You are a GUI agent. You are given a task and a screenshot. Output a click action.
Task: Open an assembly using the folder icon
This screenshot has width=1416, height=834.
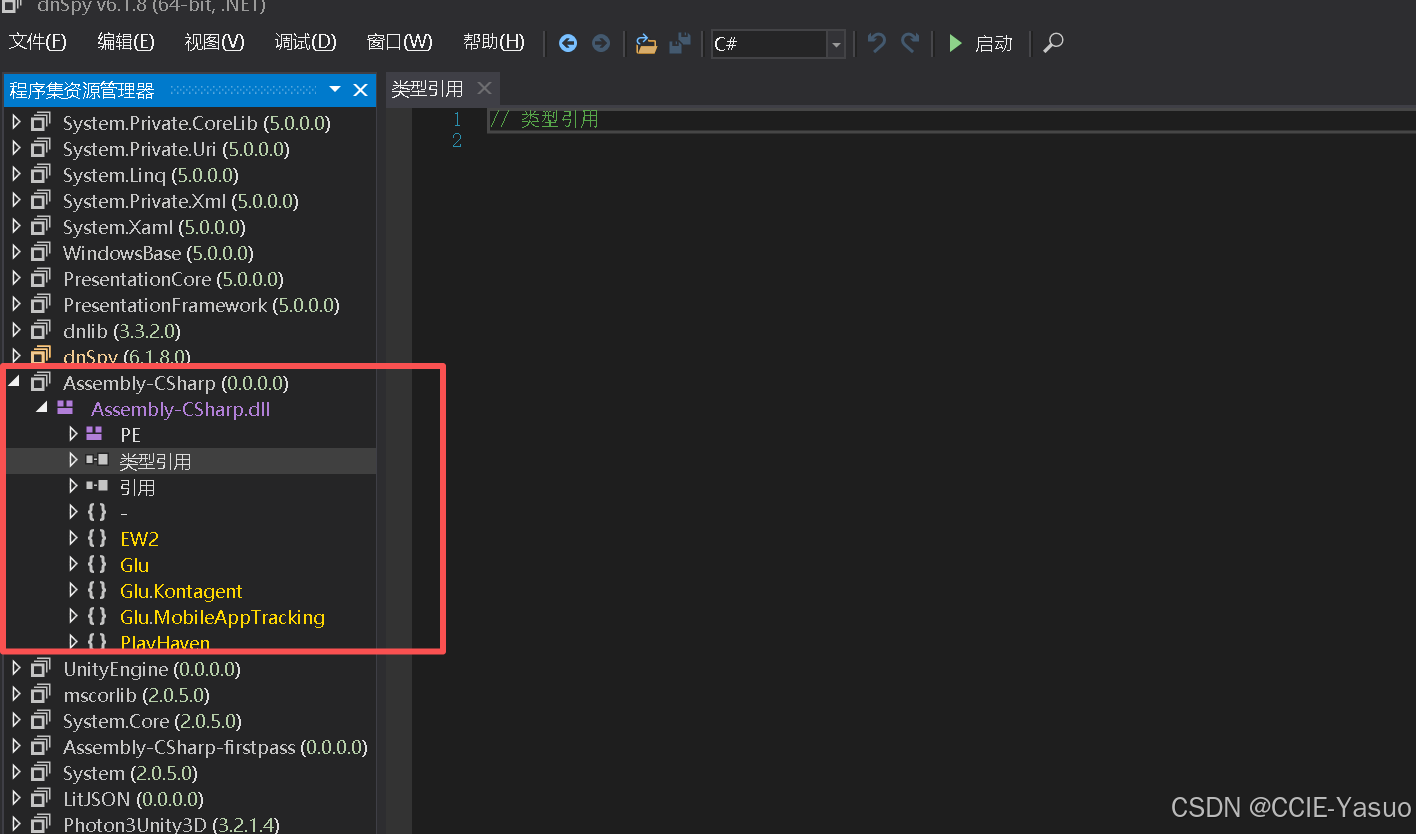pos(646,43)
